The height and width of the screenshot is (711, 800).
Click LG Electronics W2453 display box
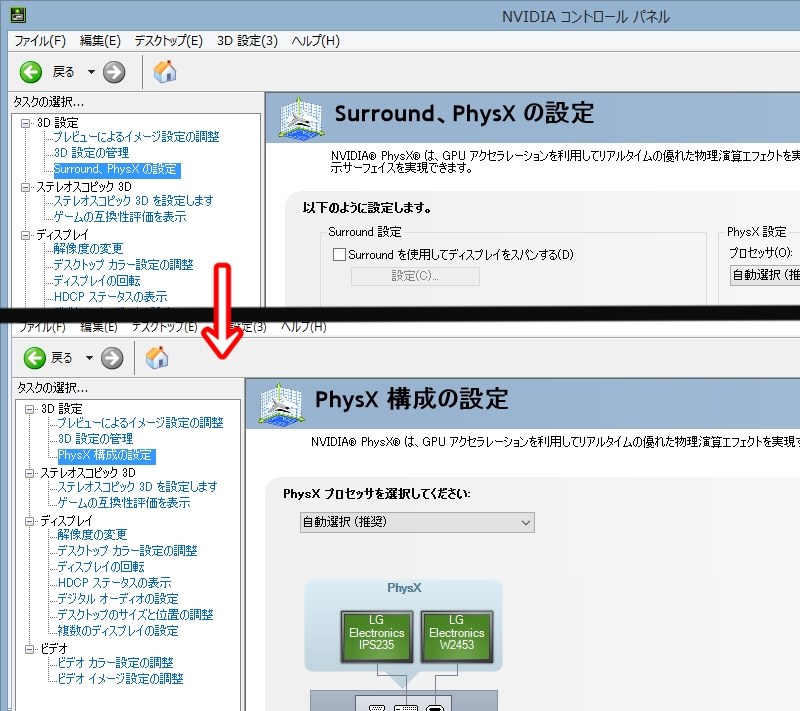click(457, 636)
